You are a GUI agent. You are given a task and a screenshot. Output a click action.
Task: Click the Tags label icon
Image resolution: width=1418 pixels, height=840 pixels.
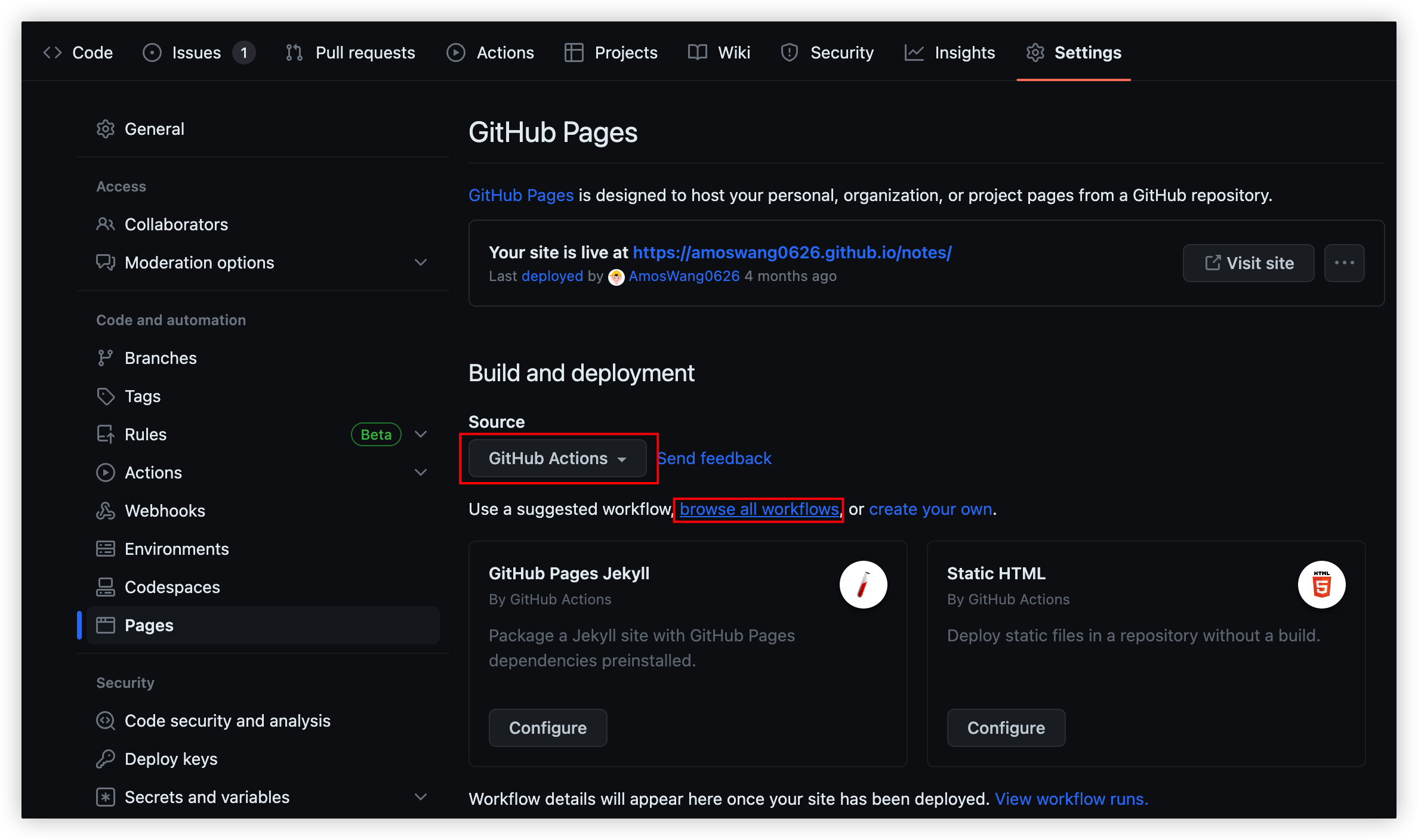click(105, 396)
